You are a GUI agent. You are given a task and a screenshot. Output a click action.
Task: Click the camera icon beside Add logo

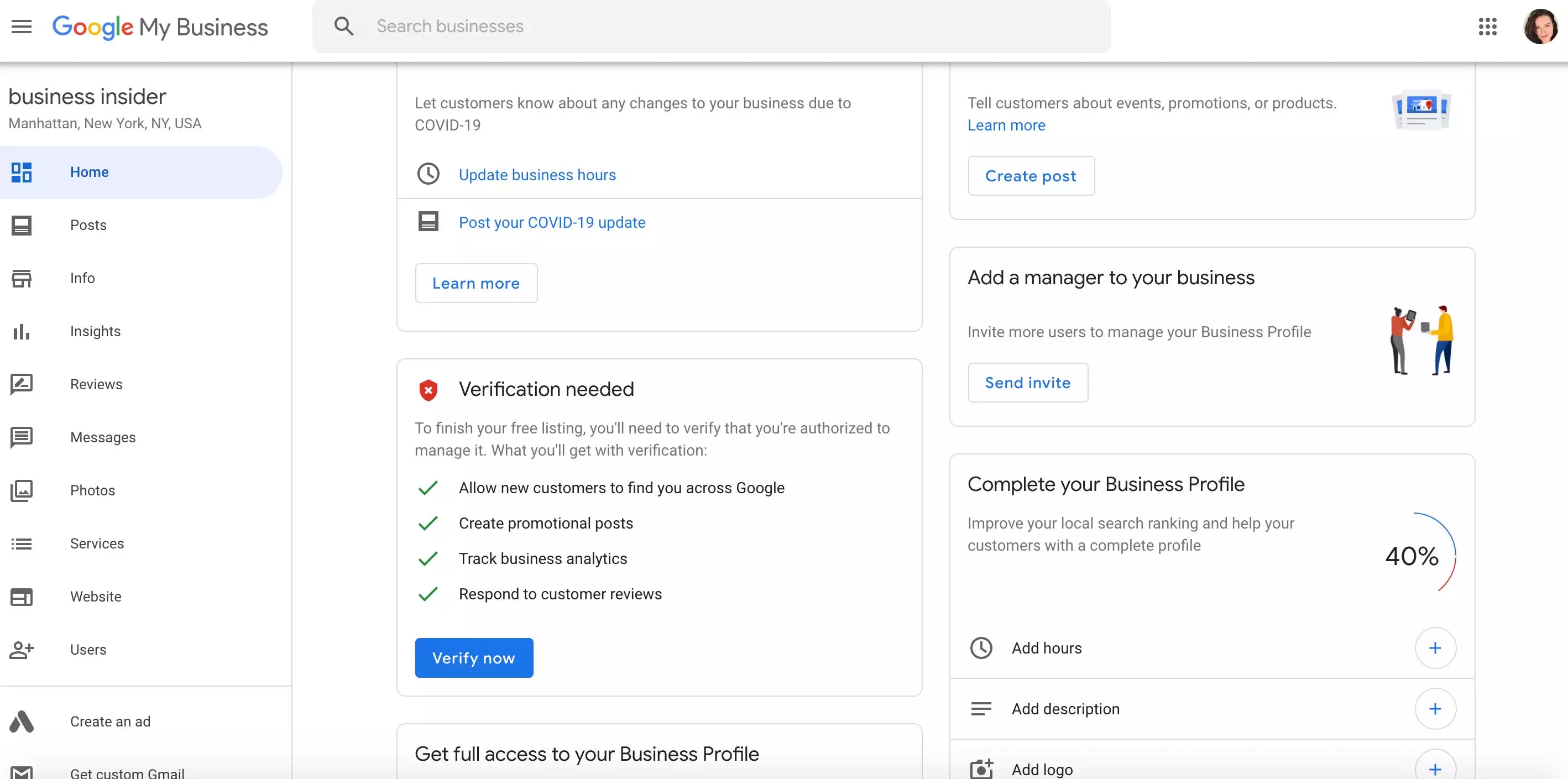[x=981, y=768]
